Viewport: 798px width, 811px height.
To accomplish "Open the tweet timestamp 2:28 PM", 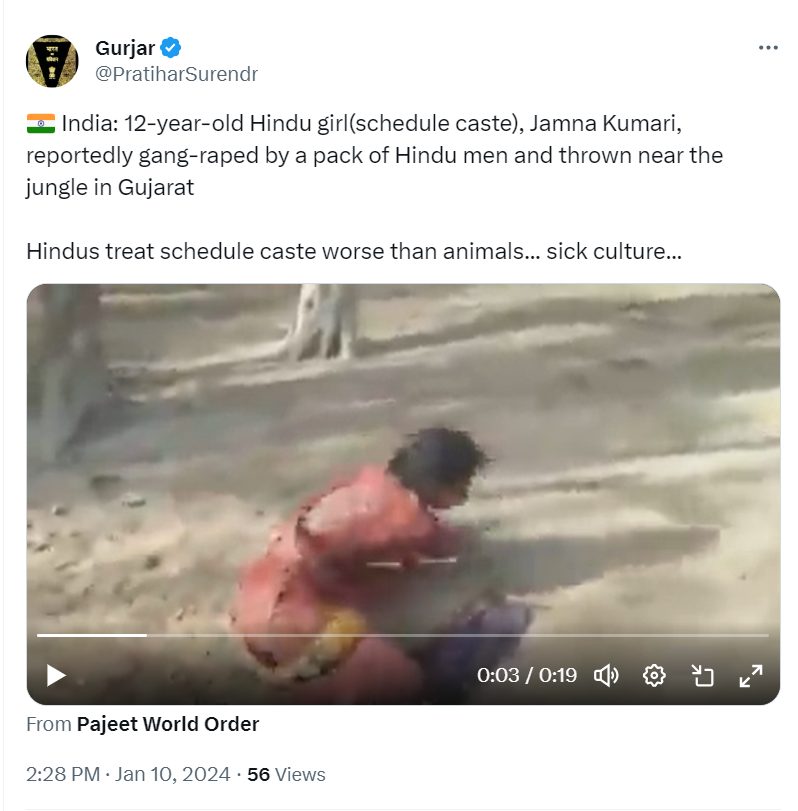I will (x=63, y=774).
